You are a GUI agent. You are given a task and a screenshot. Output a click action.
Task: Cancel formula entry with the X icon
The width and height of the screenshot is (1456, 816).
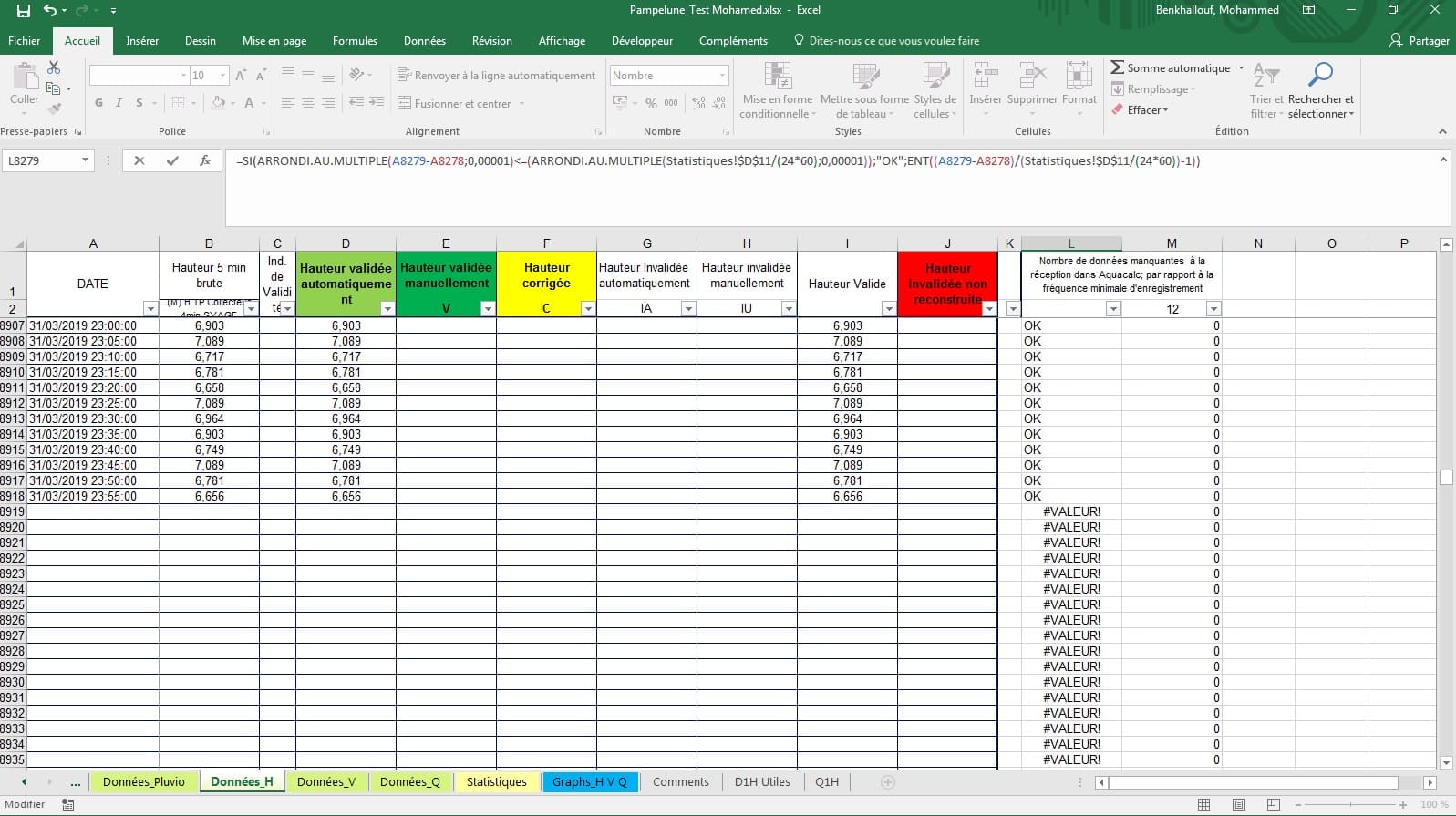click(139, 160)
